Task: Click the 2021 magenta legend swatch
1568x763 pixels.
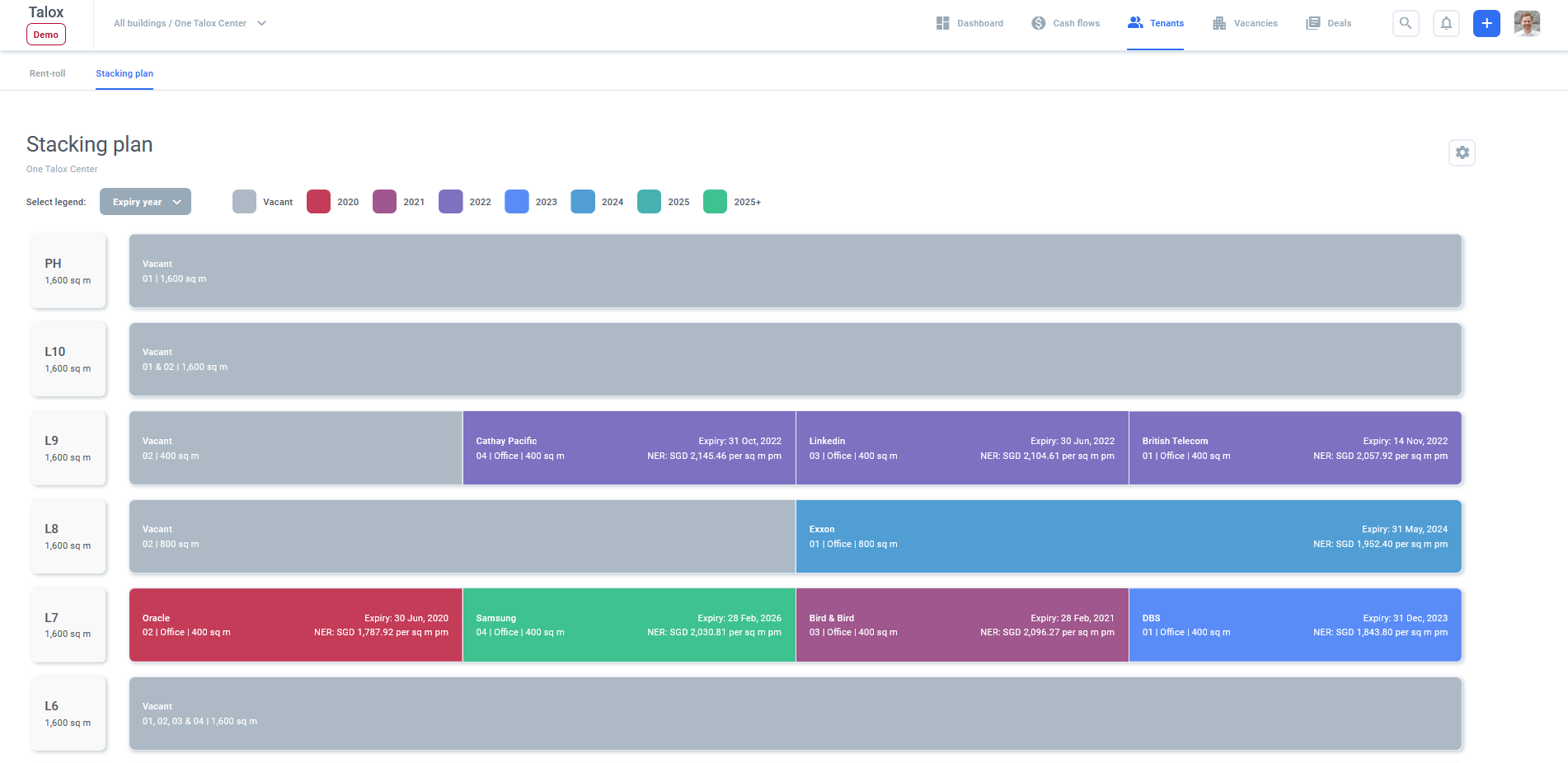Action: tap(384, 202)
